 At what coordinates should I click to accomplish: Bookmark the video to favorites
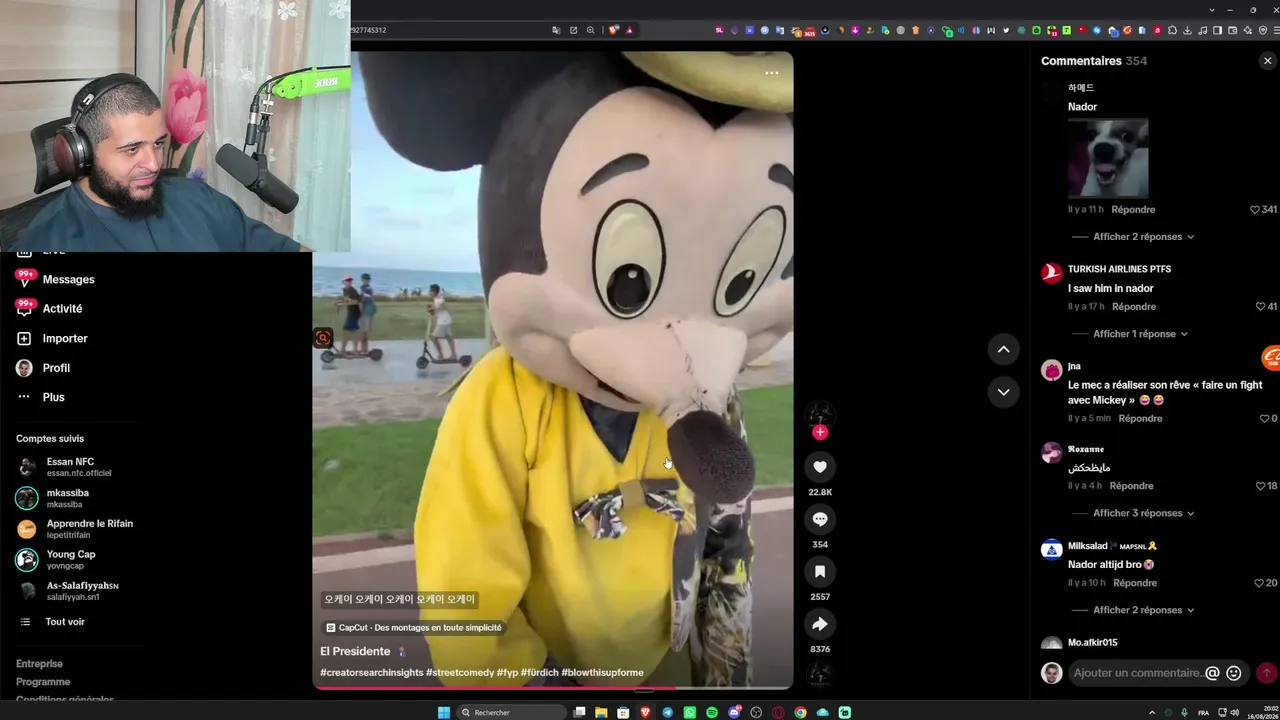click(x=820, y=571)
